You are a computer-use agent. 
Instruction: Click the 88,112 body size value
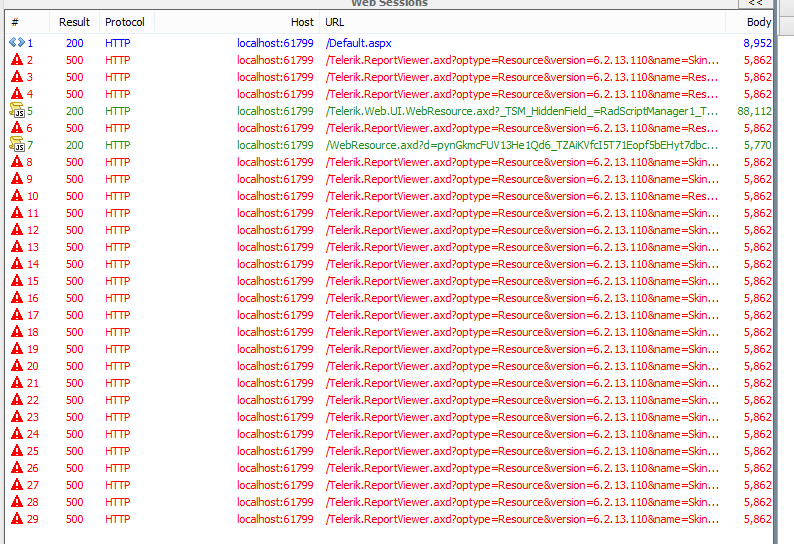[755, 111]
